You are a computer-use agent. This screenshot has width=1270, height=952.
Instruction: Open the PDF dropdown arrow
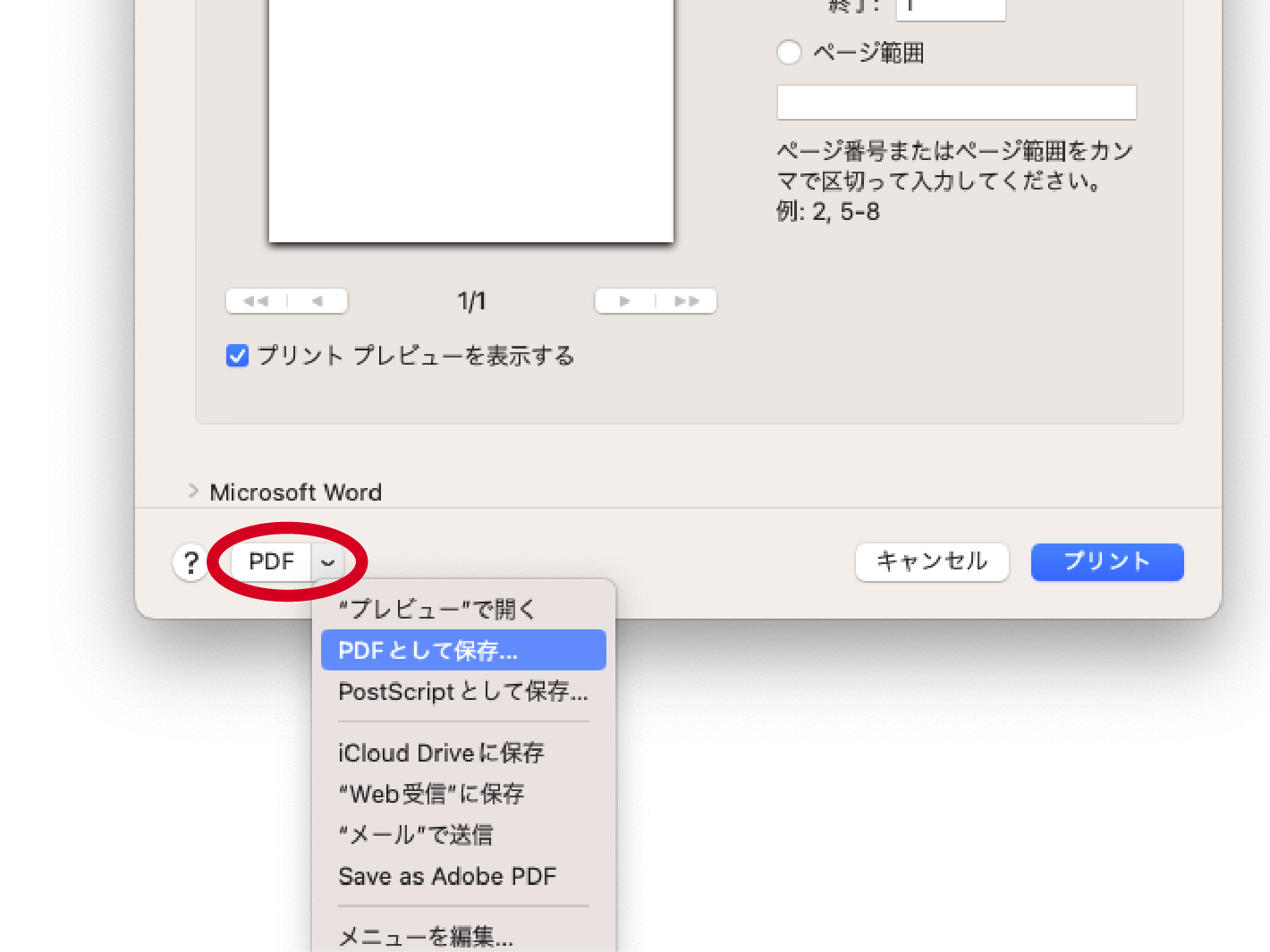click(327, 562)
